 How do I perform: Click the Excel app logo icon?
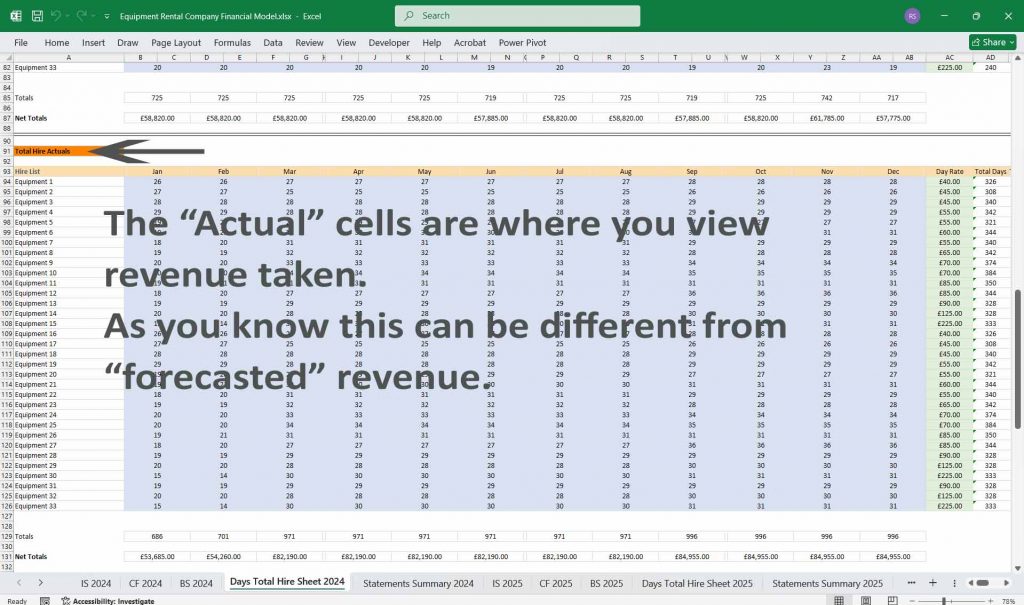[x=15, y=16]
